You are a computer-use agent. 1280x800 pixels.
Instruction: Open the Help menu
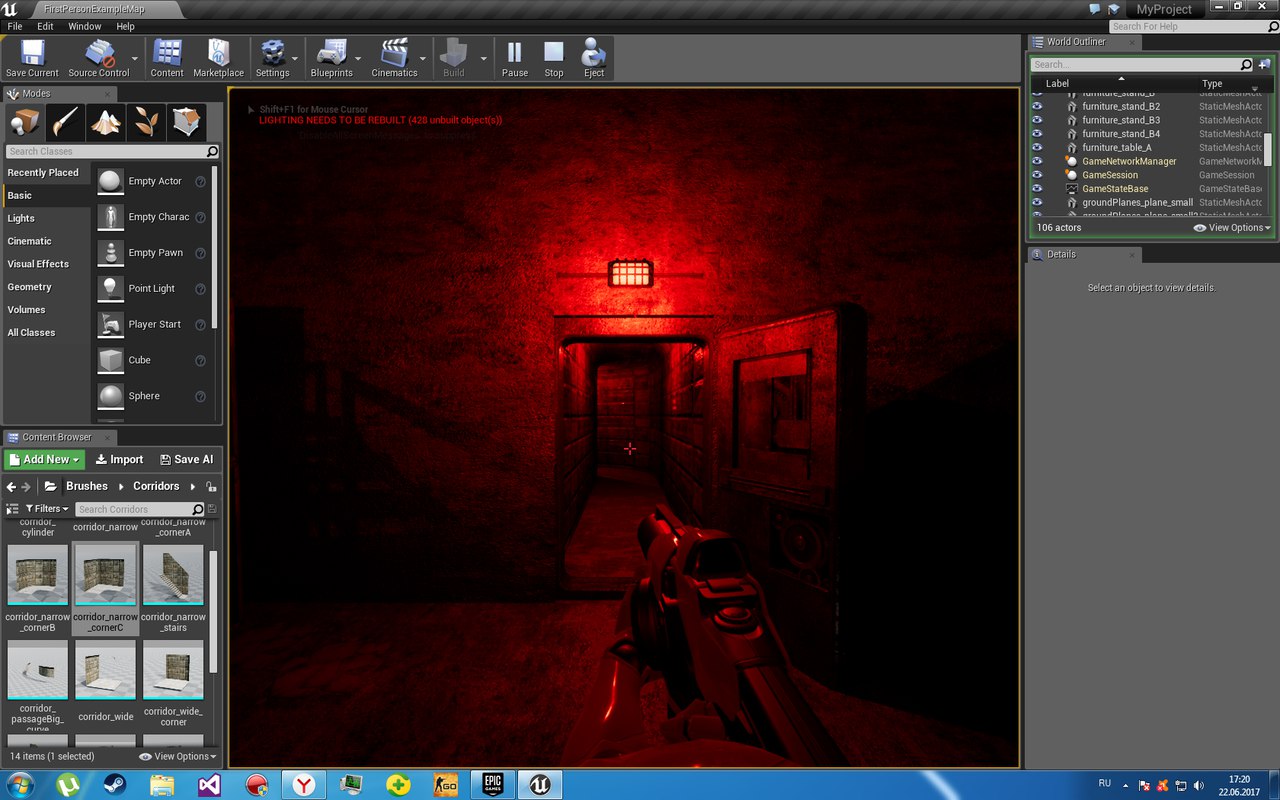(x=125, y=26)
